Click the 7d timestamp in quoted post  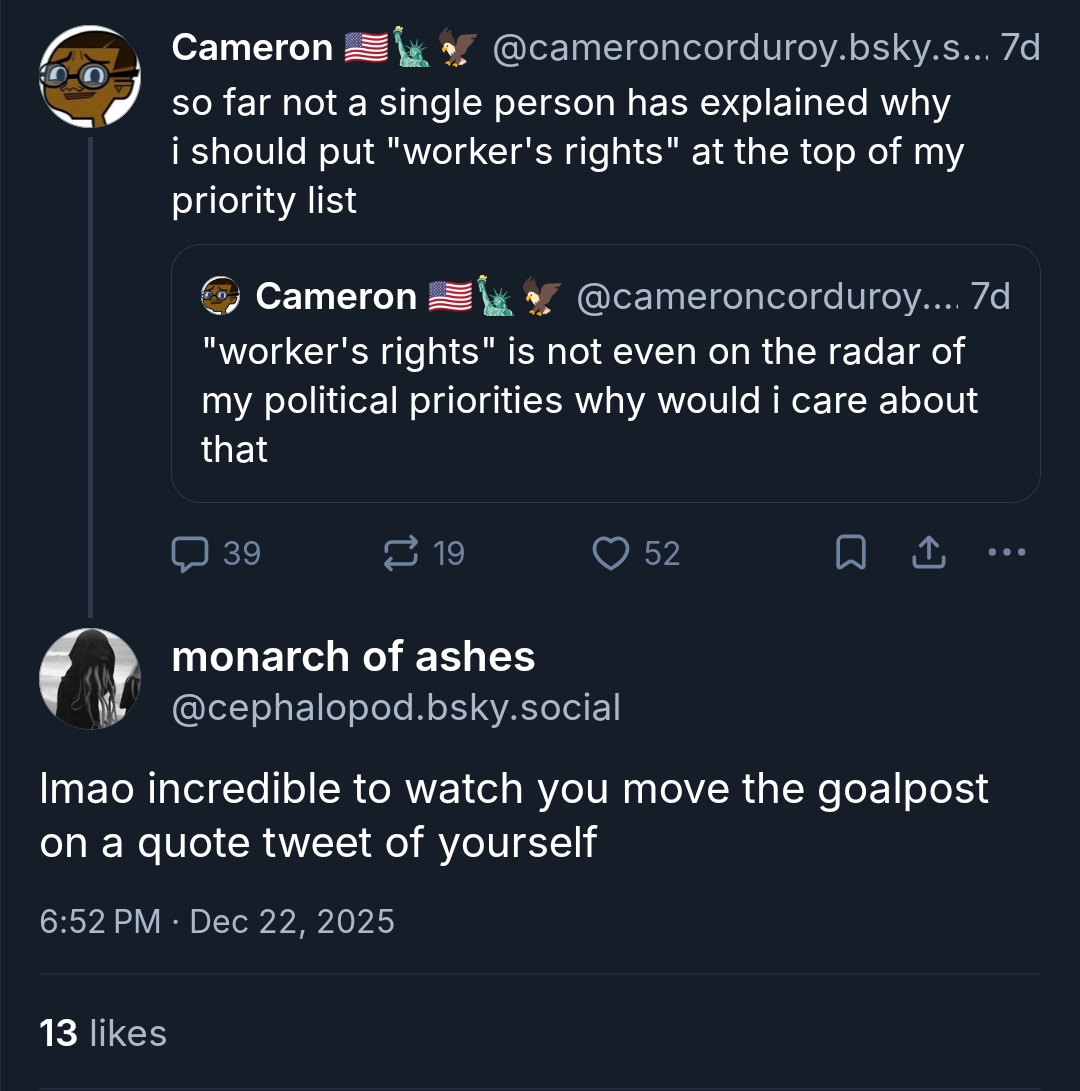(990, 296)
